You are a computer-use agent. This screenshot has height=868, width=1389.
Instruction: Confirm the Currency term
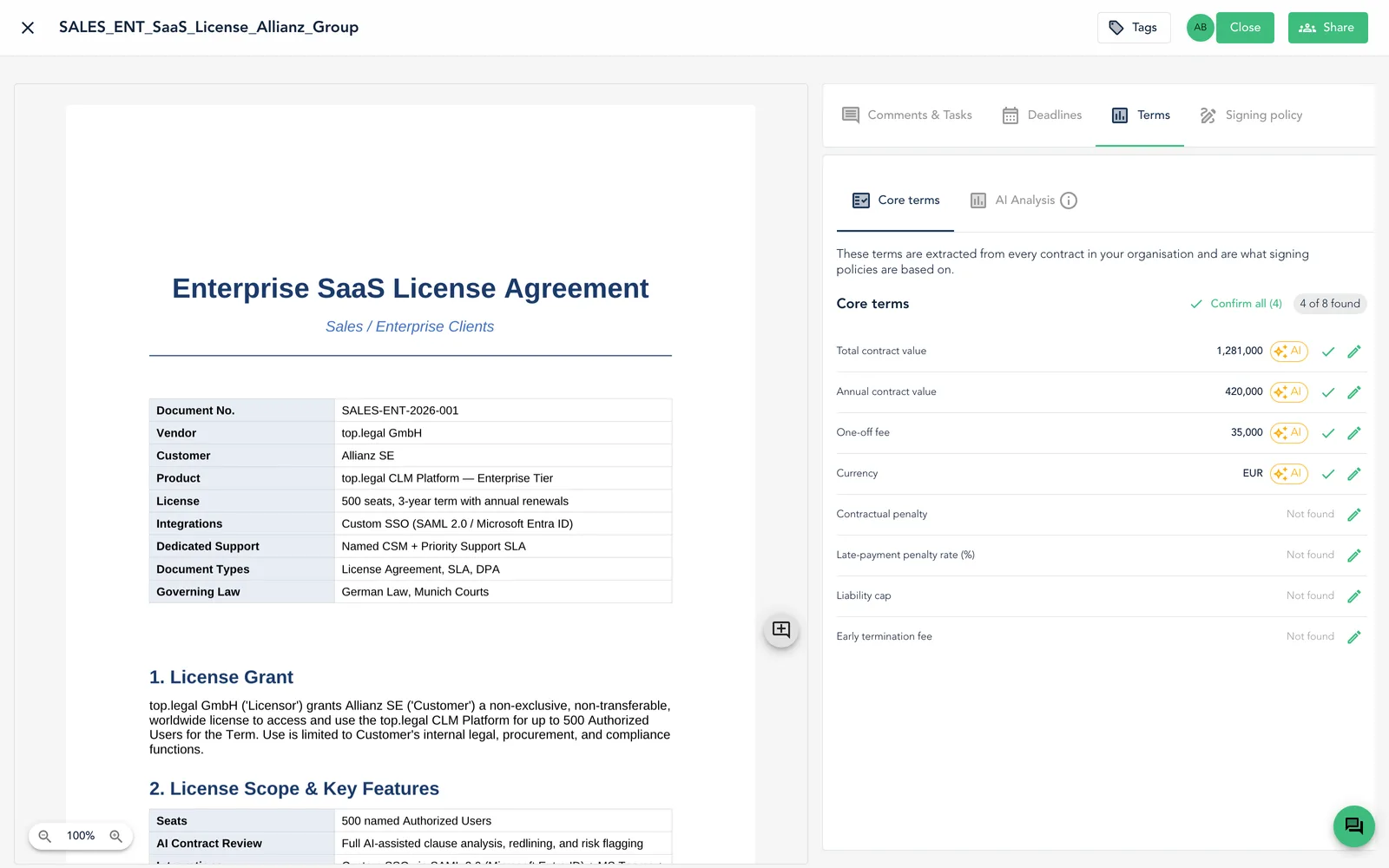(1328, 474)
